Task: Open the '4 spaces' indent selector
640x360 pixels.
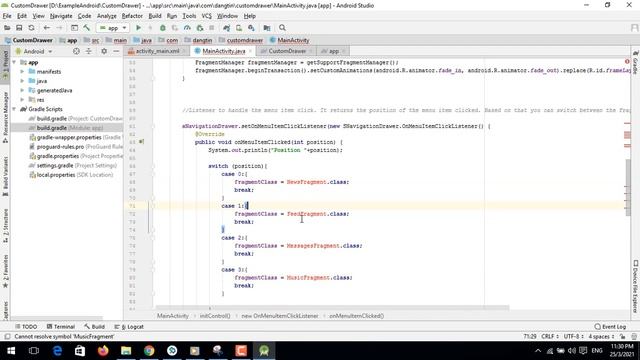Action: (x=601, y=336)
